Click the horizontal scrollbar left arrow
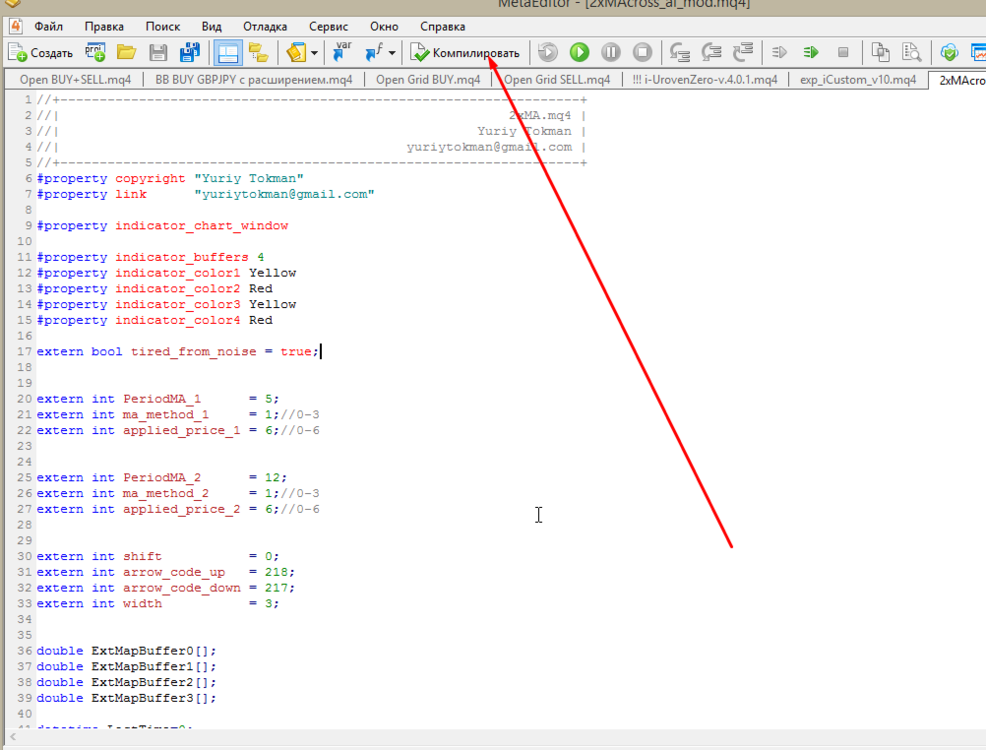Screen dimensions: 986x750 click(13, 737)
